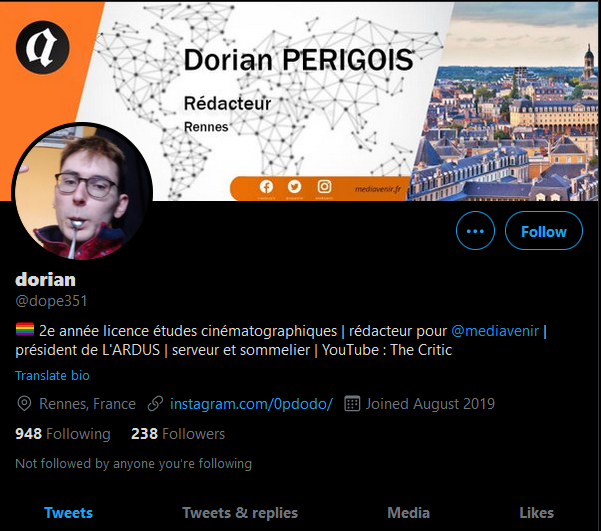The height and width of the screenshot is (531, 601).
Task: Click the Twitter bird icon in banner
Action: point(294,187)
